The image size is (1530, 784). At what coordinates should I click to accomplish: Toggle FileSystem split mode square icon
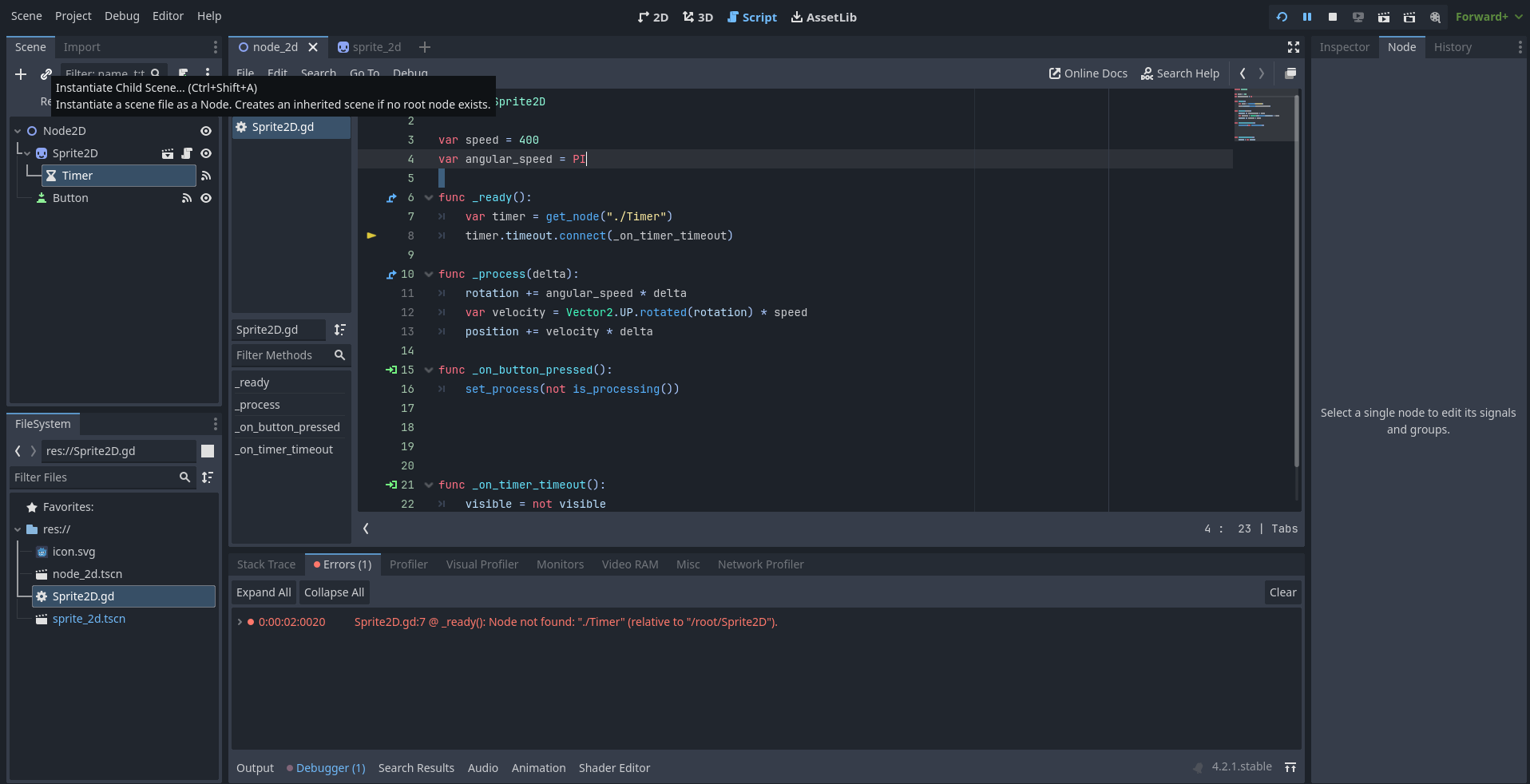pyautogui.click(x=208, y=451)
